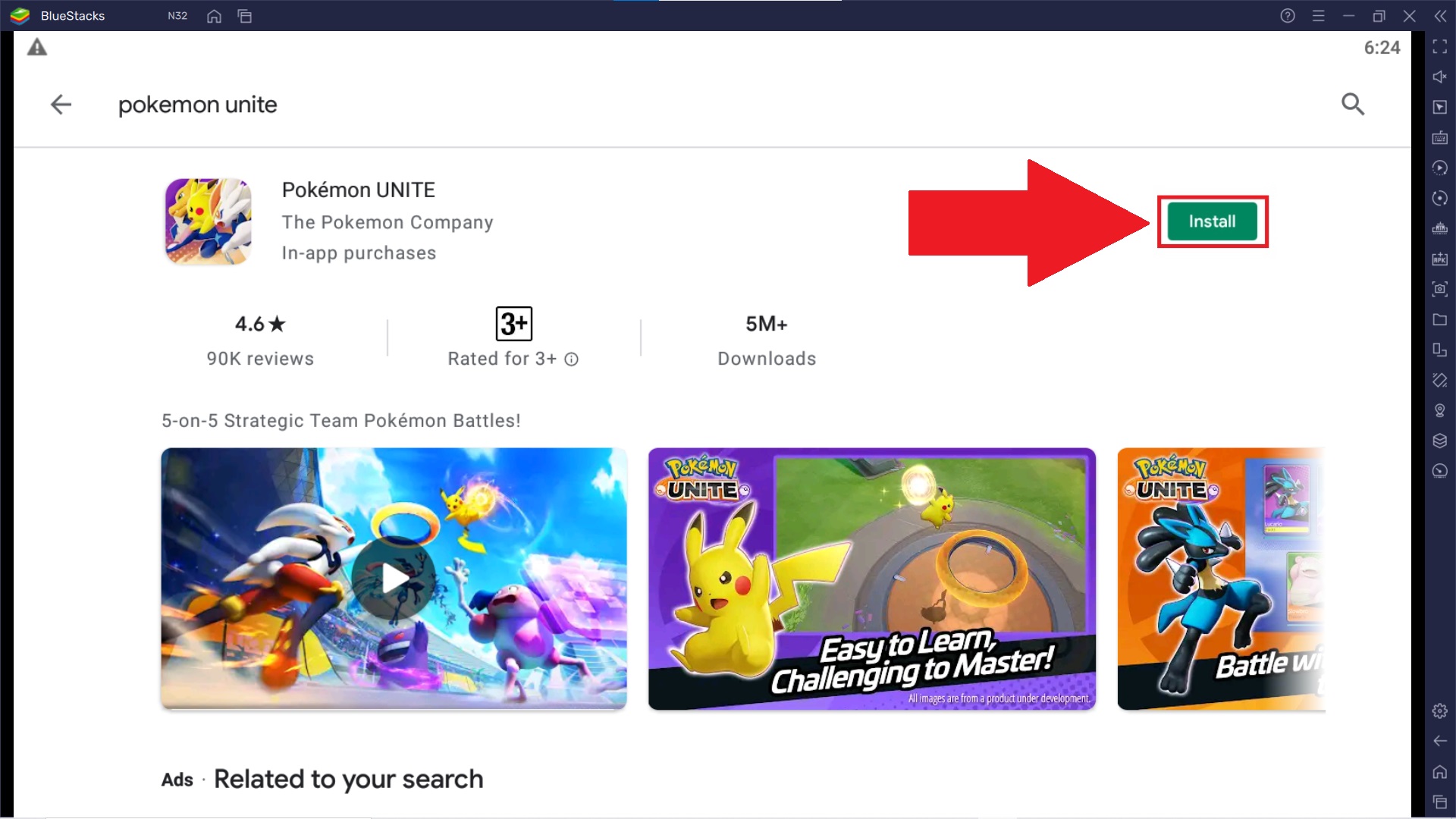Toggle fullscreen mode from the sidebar
Viewport: 1456px width, 819px height.
coord(1439,47)
